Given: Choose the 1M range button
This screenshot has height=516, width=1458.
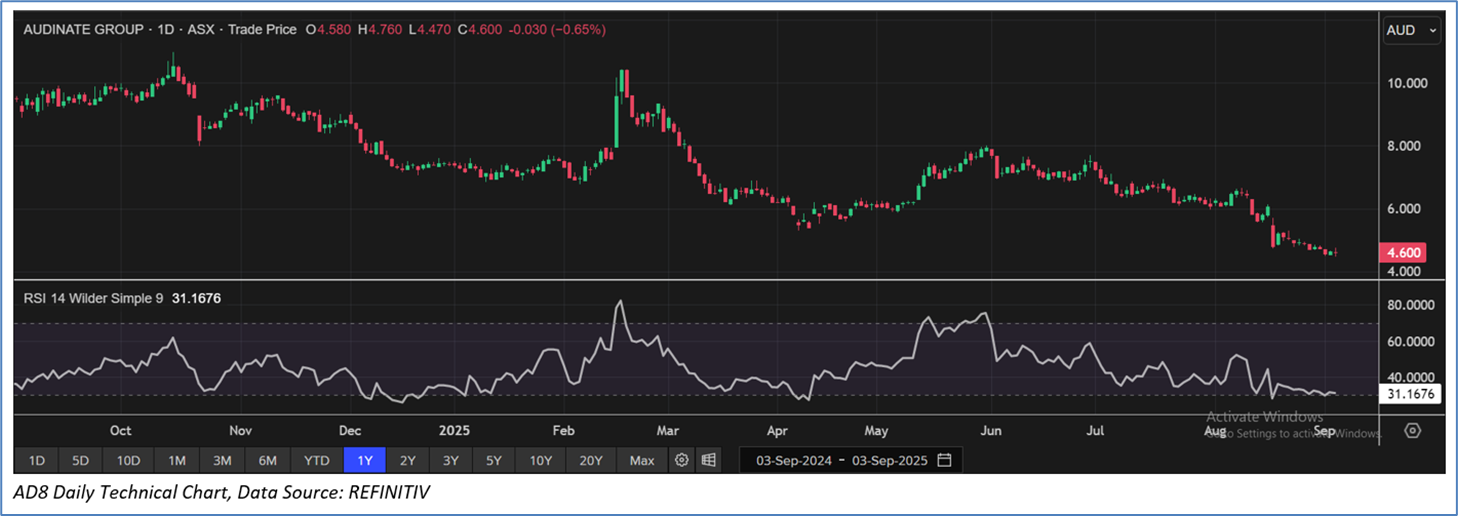Looking at the screenshot, I should click(177, 460).
